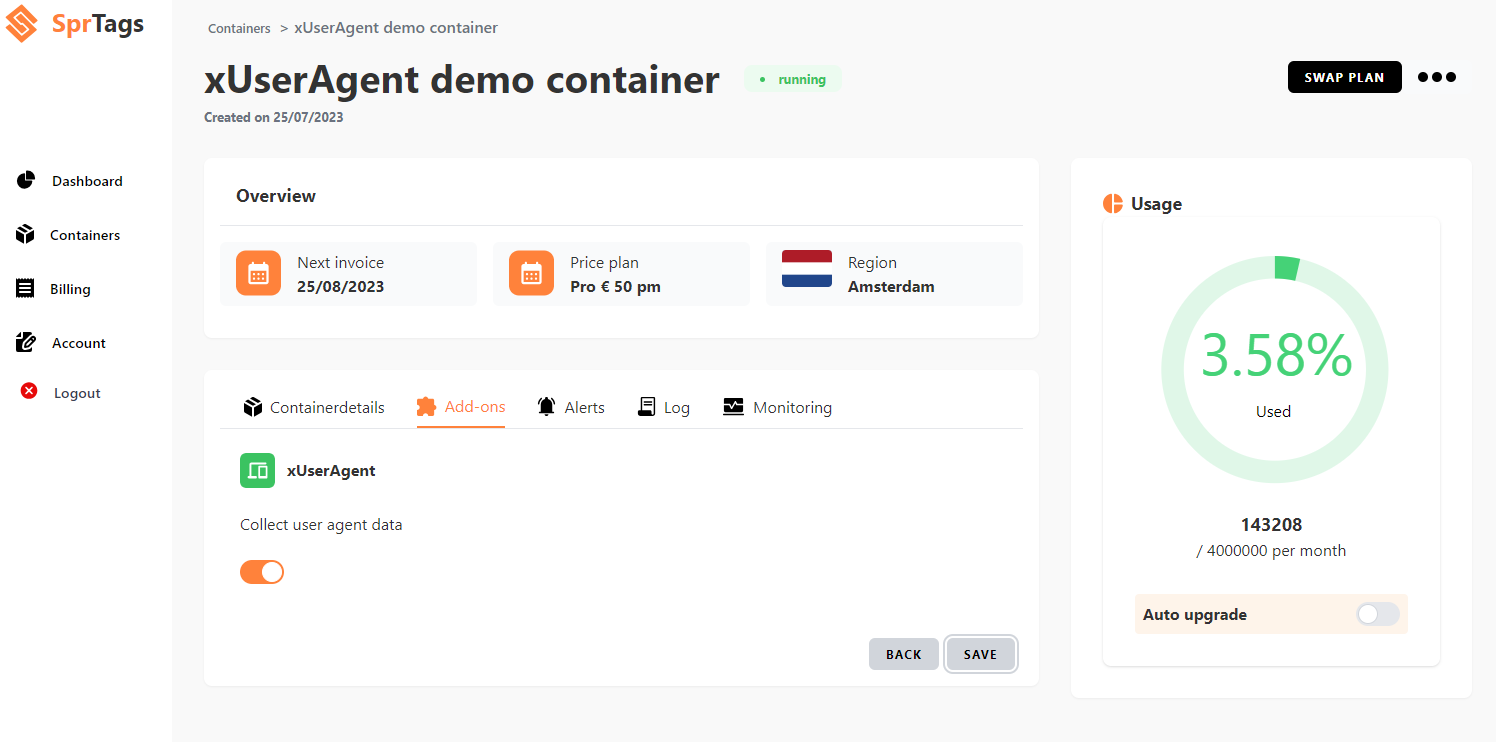Click the calendar icon beside Next invoice

click(258, 273)
